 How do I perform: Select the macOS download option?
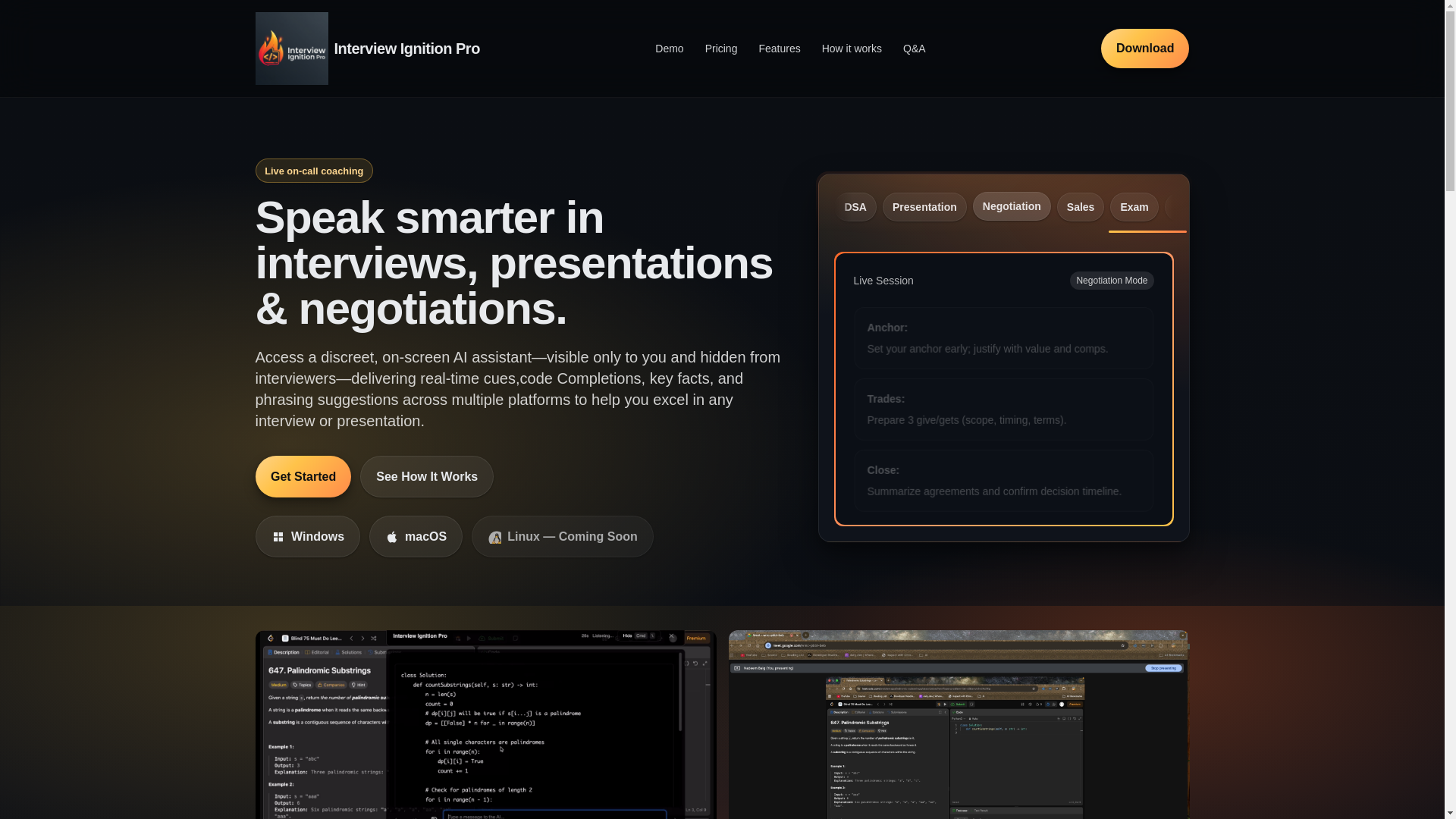tap(416, 537)
